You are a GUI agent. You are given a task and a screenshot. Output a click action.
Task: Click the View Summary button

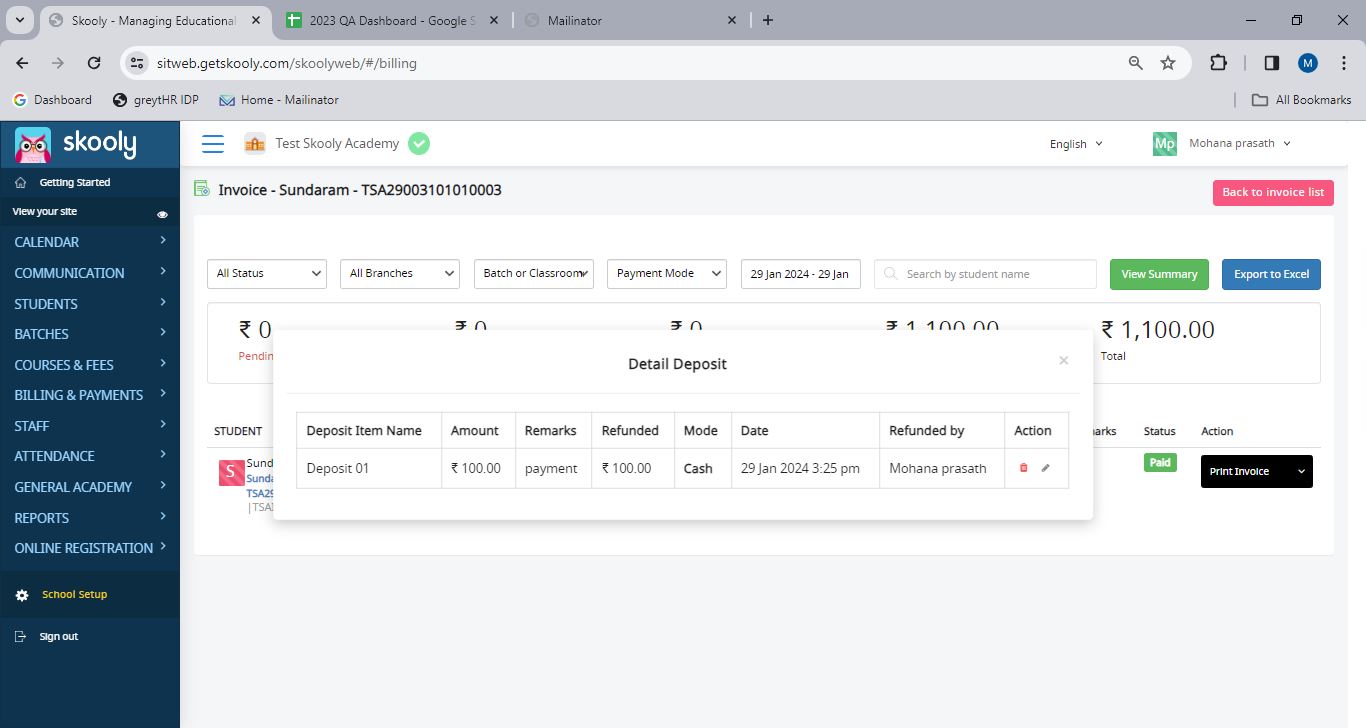pos(1159,274)
